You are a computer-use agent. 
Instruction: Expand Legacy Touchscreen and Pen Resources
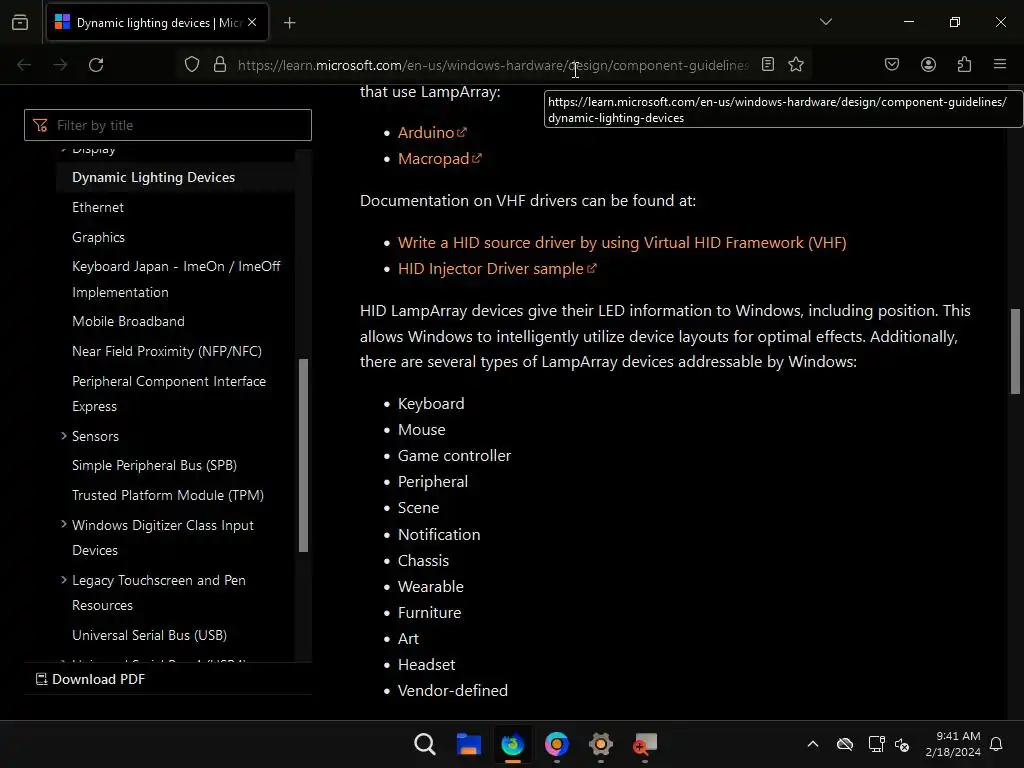[x=63, y=580]
